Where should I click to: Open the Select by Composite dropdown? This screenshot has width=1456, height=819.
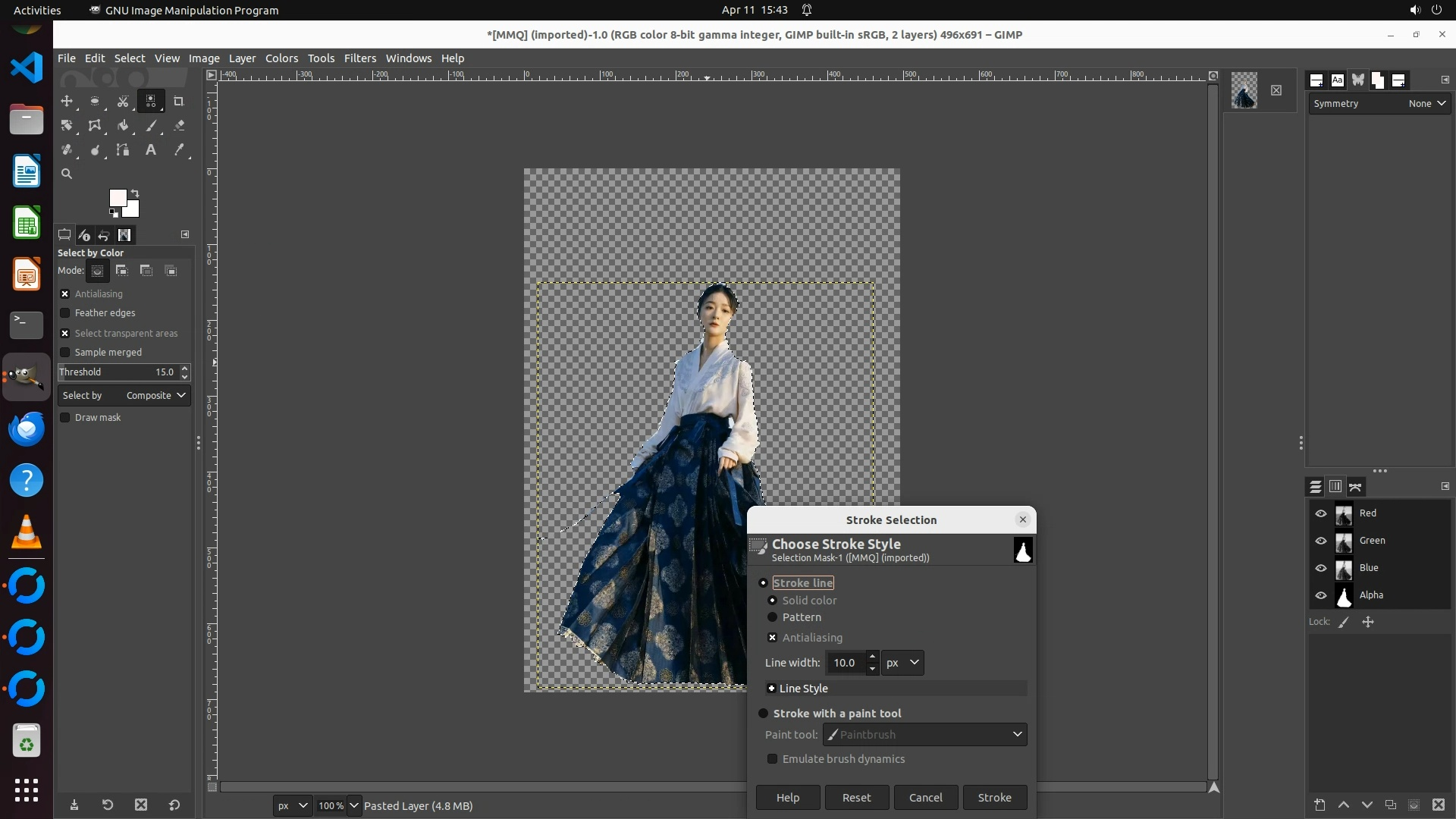tap(124, 396)
